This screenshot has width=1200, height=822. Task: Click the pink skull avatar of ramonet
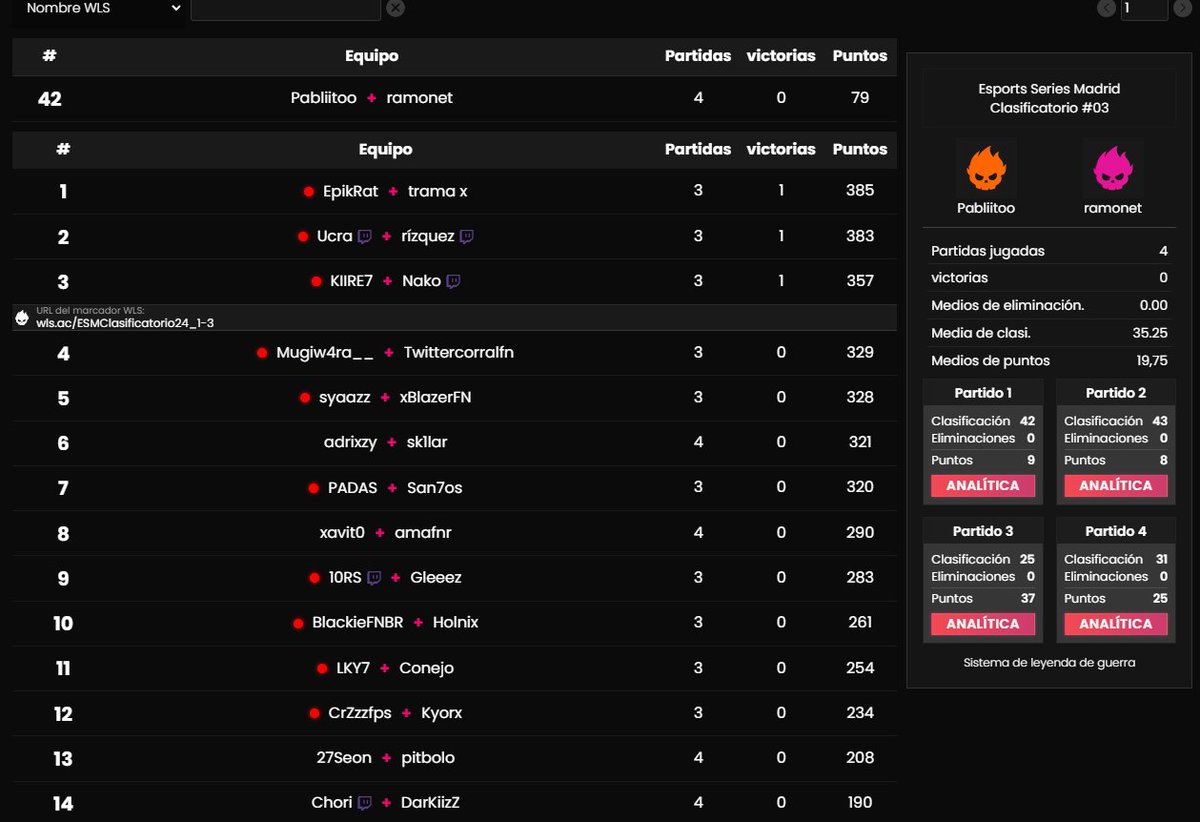coord(1113,167)
